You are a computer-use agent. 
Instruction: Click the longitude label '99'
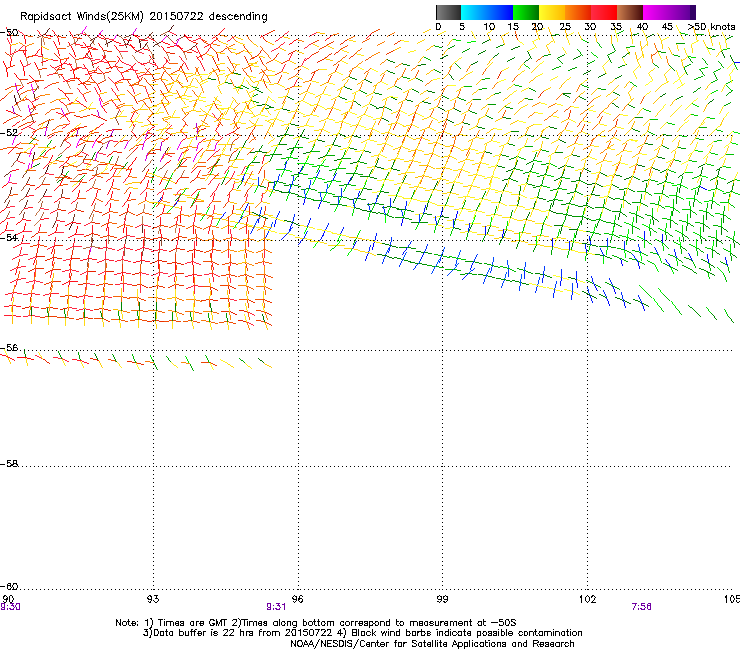[442, 599]
